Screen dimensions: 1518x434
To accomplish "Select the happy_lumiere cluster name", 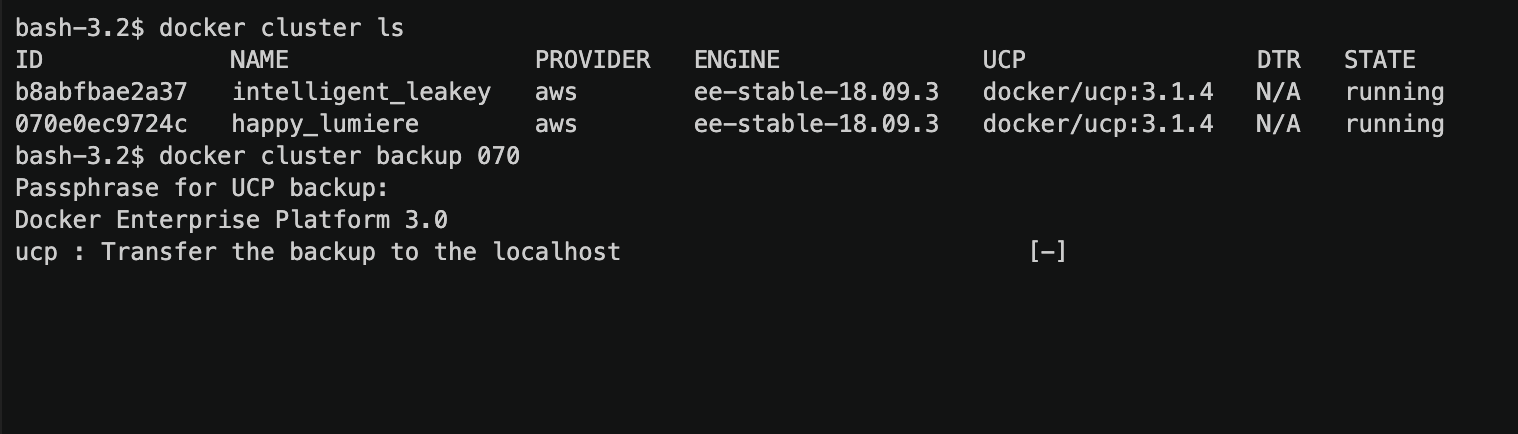I will (x=325, y=124).
